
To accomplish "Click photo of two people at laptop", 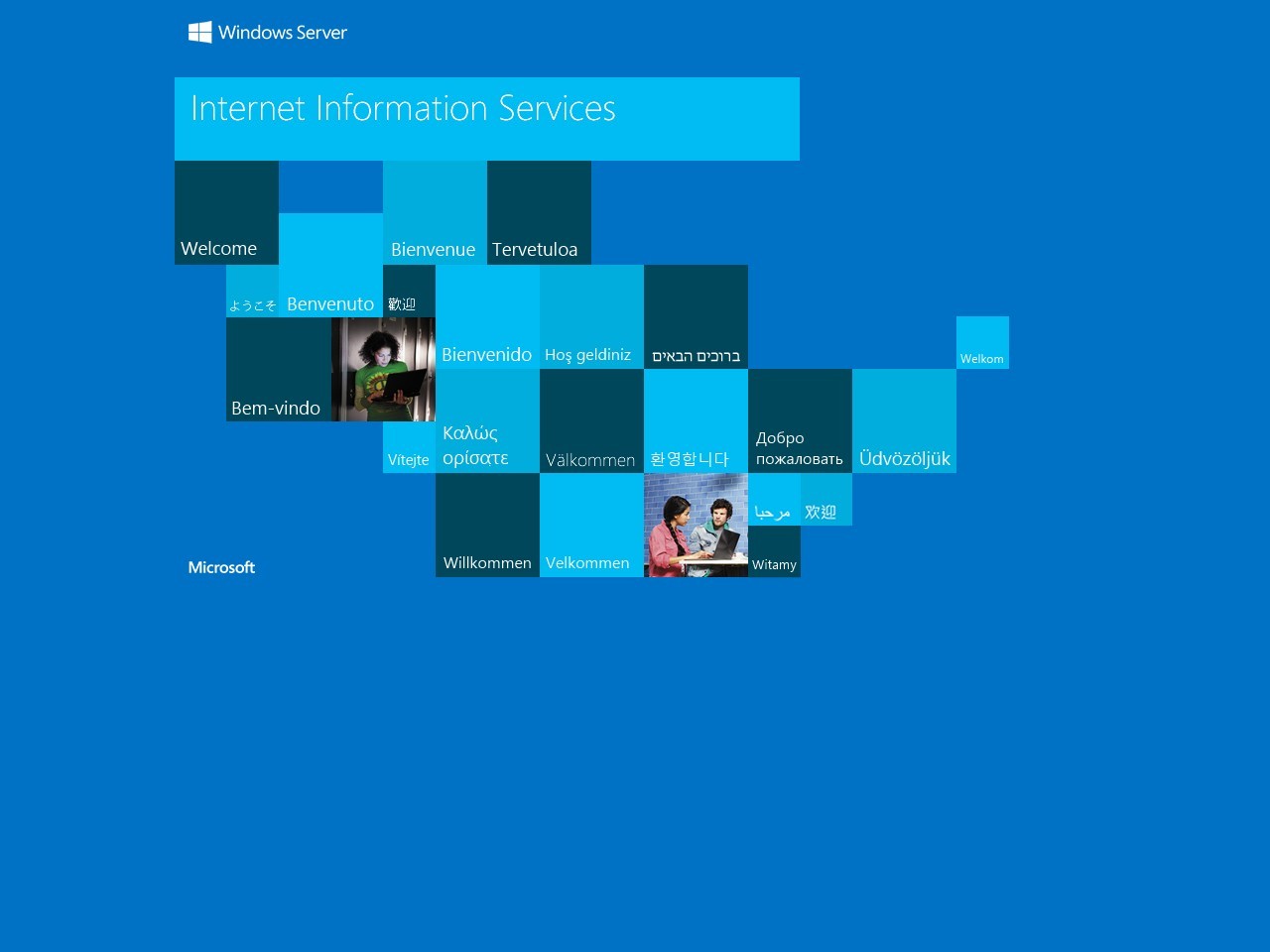I will point(696,526).
